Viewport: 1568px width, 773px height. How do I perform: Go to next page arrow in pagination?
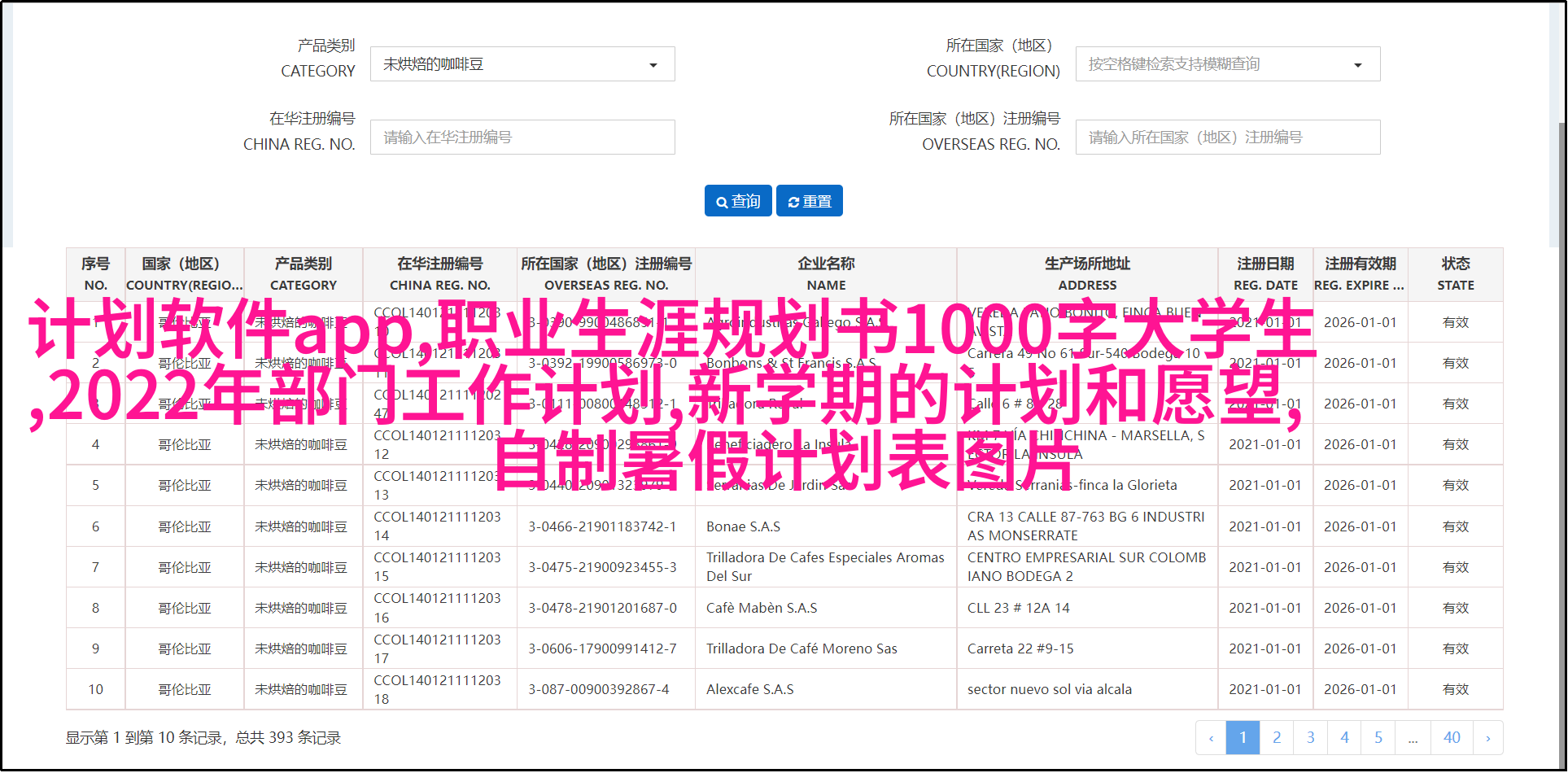click(x=1487, y=738)
